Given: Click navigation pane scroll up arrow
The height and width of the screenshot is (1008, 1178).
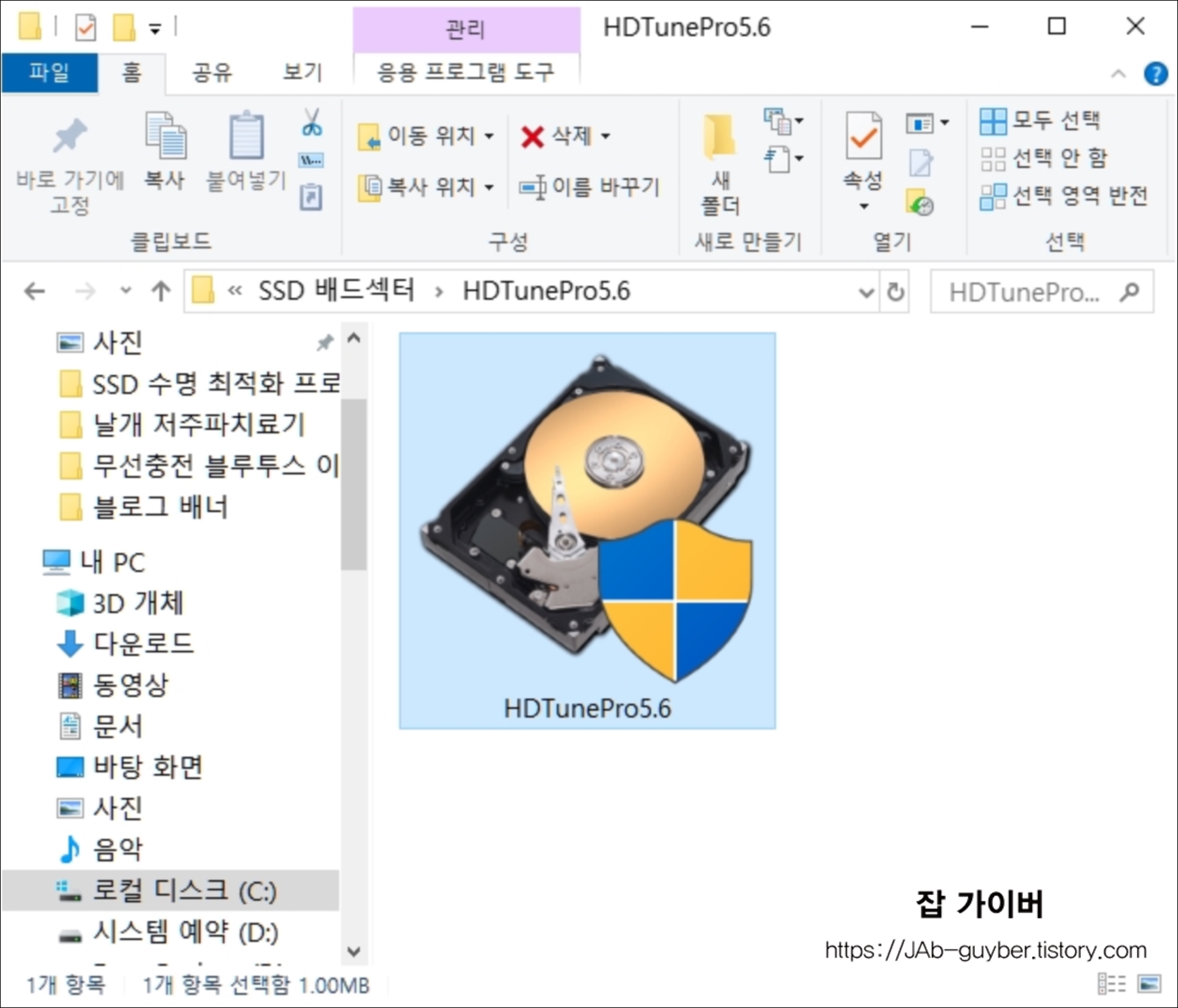Looking at the screenshot, I should pyautogui.click(x=354, y=338).
